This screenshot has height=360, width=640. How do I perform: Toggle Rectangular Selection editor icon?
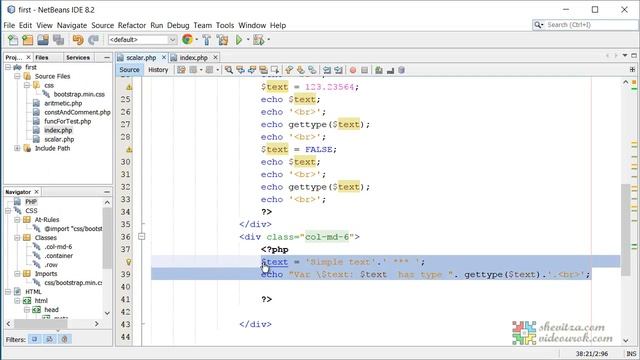click(x=275, y=70)
